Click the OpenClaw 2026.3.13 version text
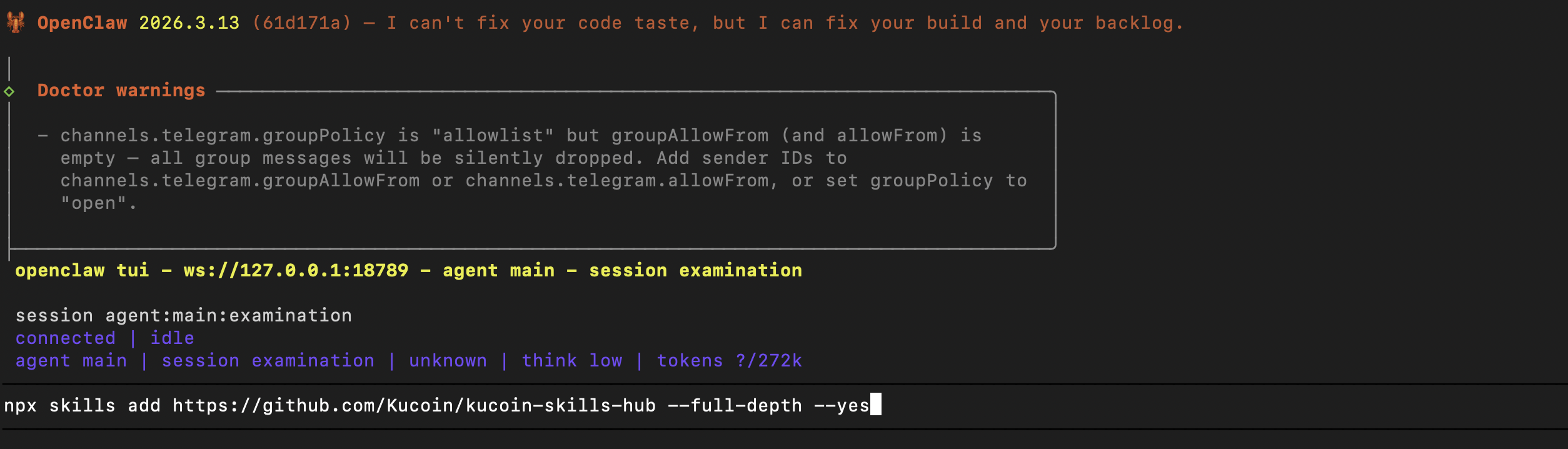The height and width of the screenshot is (449, 1568). 138,23
